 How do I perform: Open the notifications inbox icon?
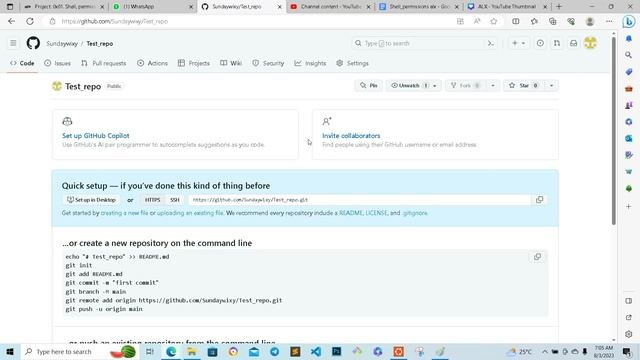click(x=573, y=43)
